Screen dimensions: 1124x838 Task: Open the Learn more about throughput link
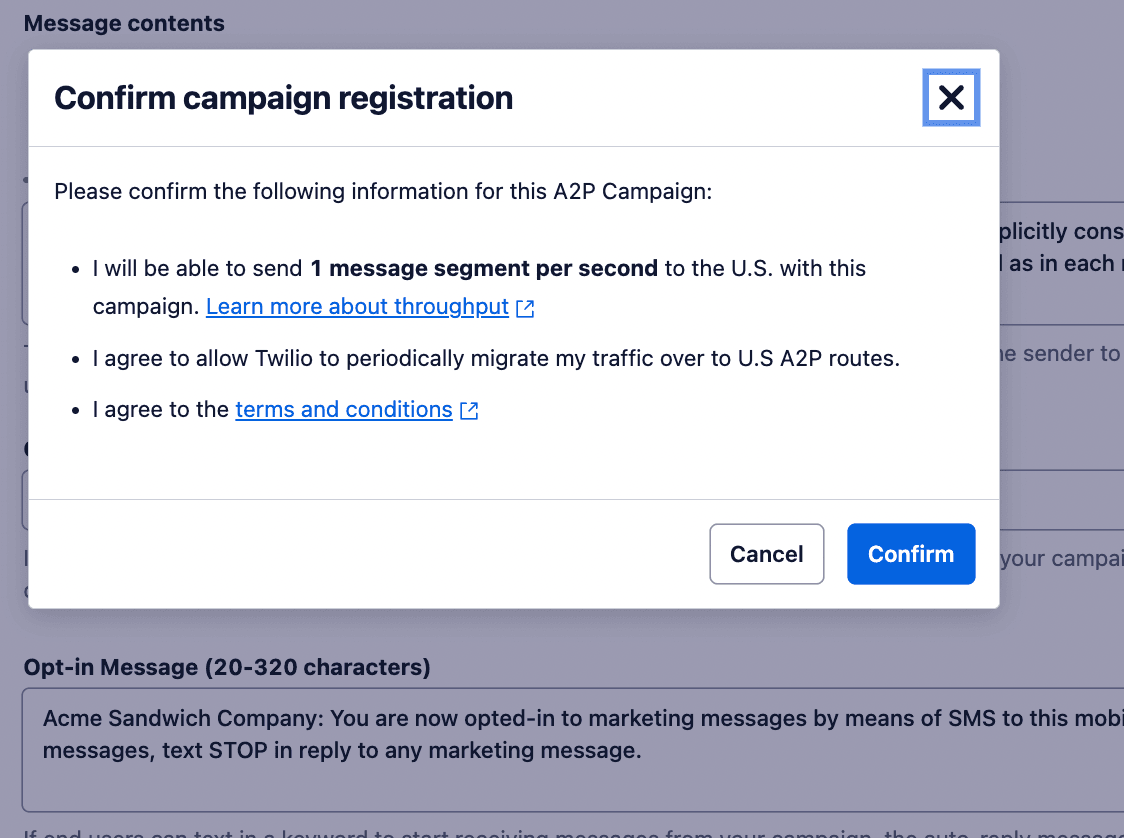355,306
